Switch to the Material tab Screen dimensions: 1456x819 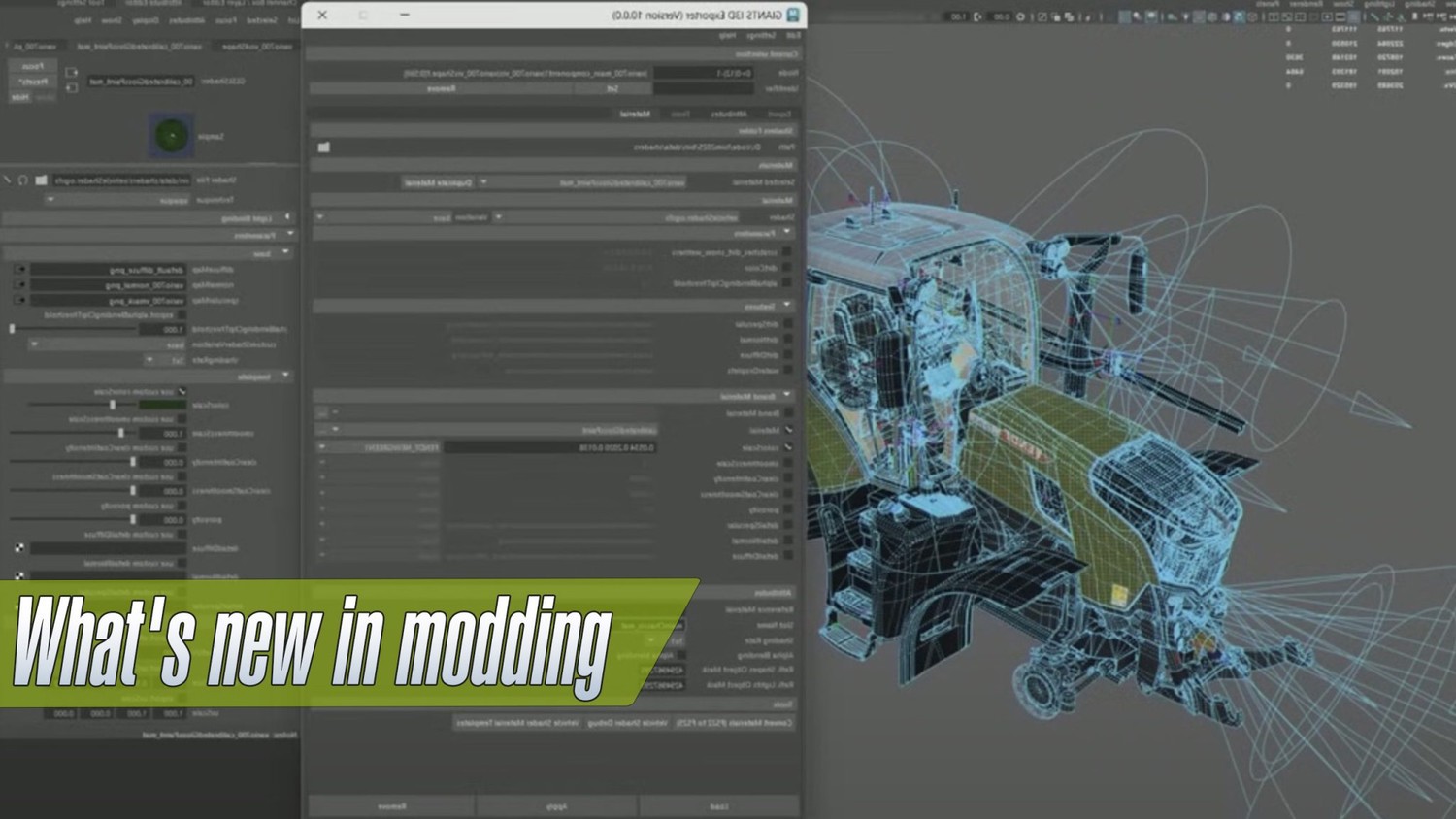pyautogui.click(x=635, y=114)
